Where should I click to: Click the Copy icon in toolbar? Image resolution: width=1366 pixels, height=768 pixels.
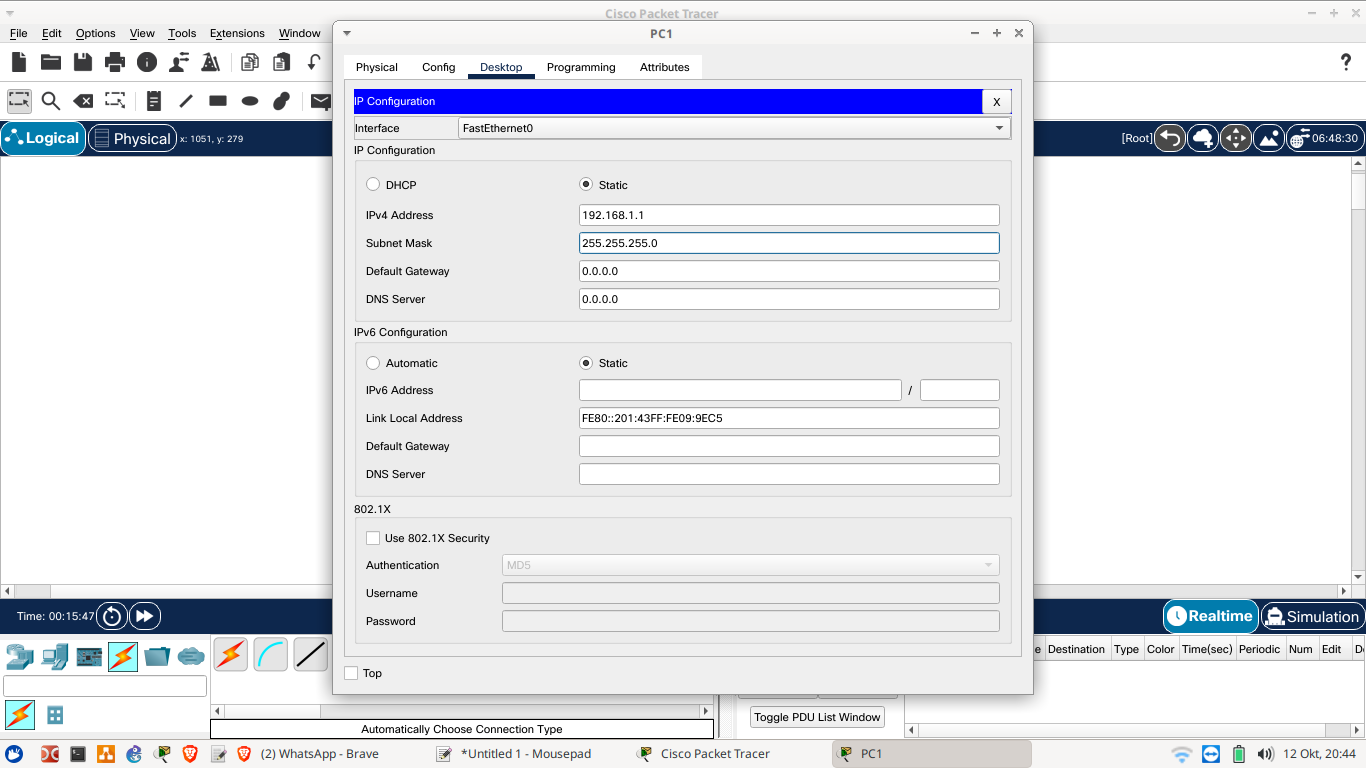click(x=249, y=62)
